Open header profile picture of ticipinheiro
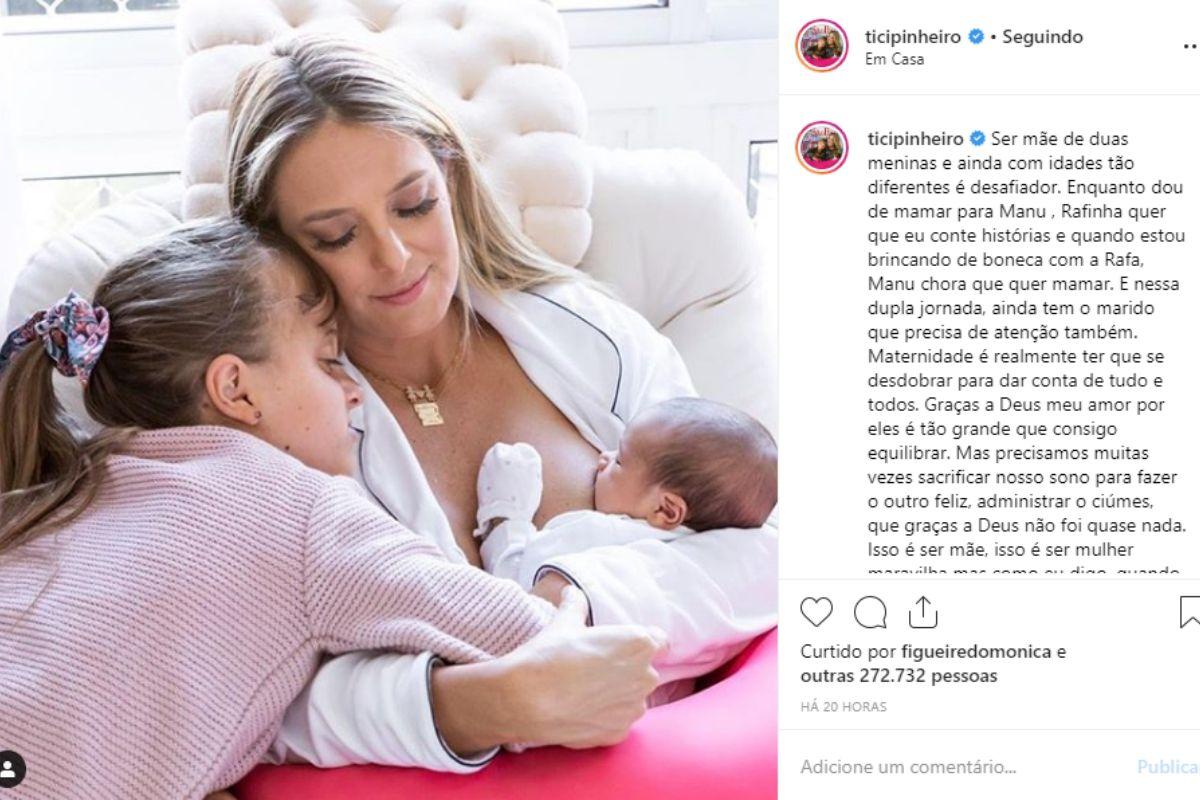Viewport: 1200px width, 800px height. point(822,46)
